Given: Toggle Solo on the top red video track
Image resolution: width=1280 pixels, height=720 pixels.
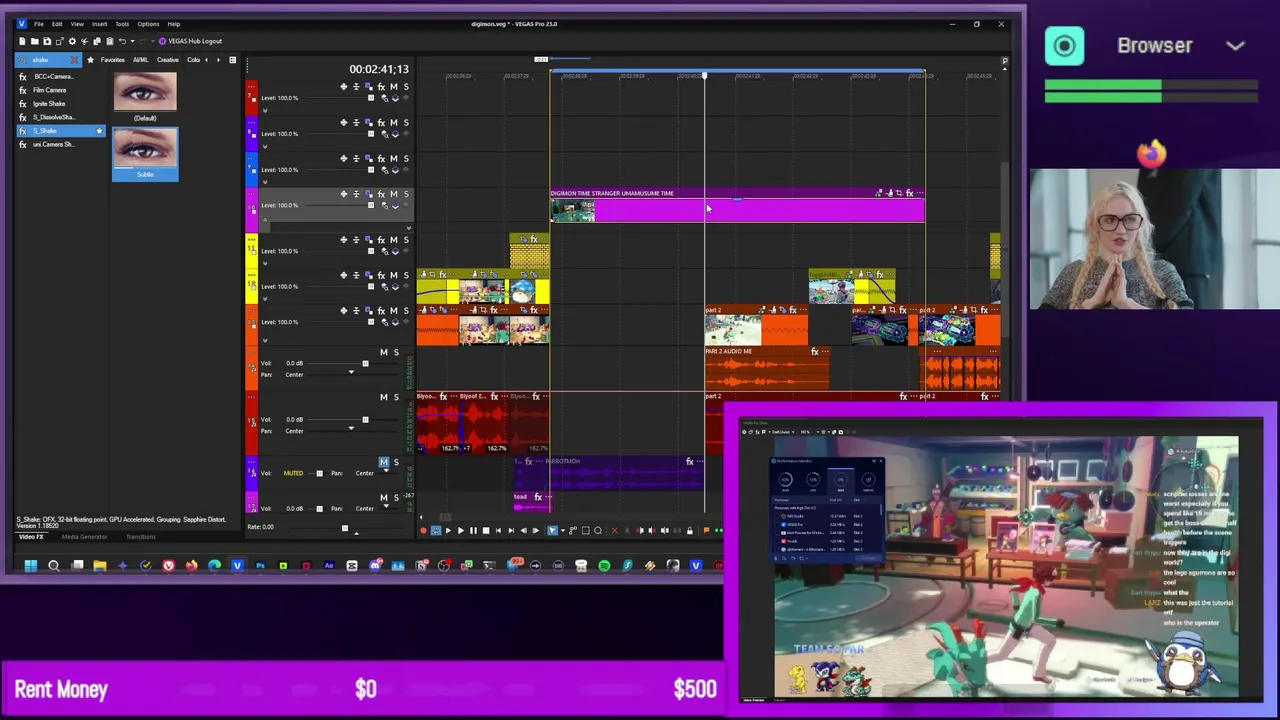Looking at the screenshot, I should [405, 87].
